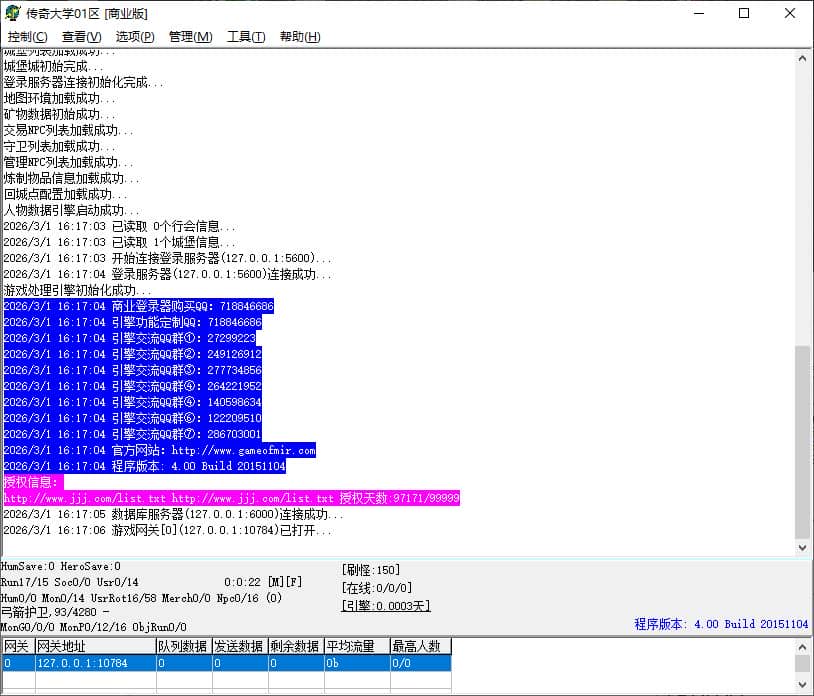Click 回城点配置加载成功 log line
The height and width of the screenshot is (696, 814).
point(65,194)
